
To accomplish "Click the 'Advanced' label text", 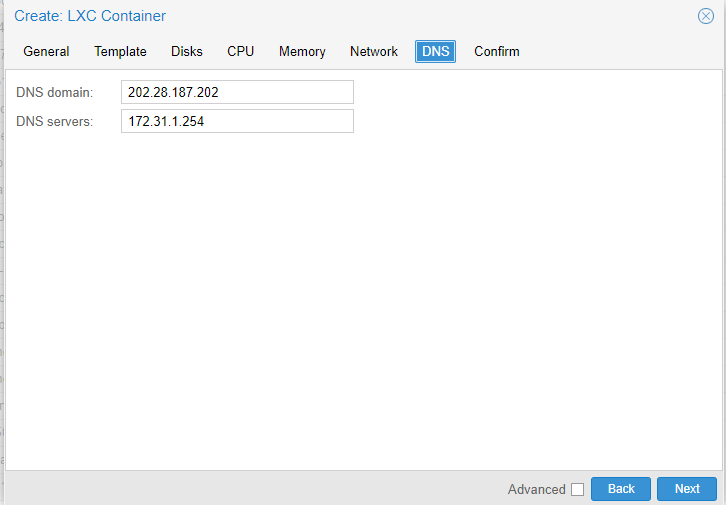I will tap(537, 489).
